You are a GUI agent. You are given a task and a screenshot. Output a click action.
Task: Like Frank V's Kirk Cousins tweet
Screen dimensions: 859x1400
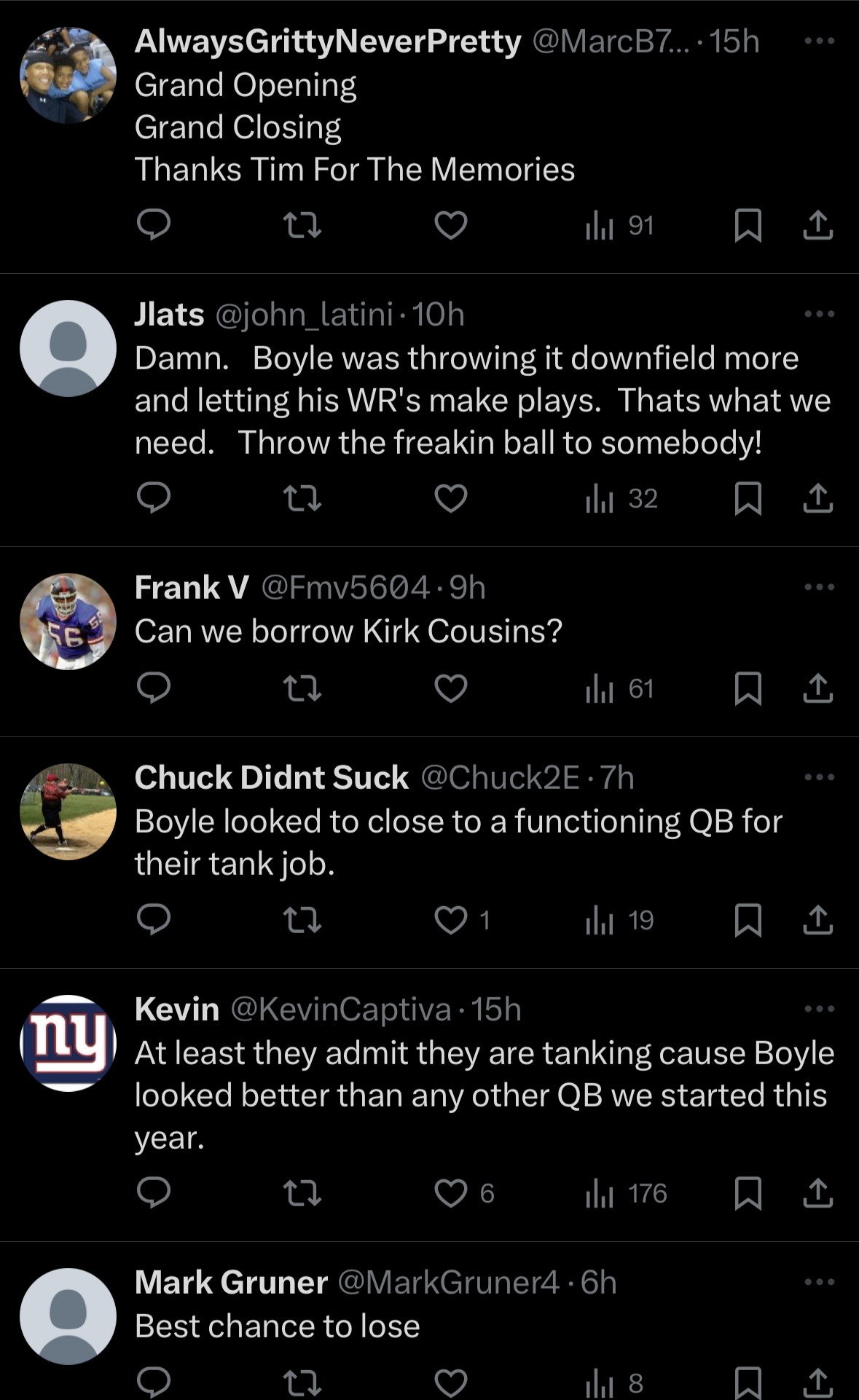(451, 688)
